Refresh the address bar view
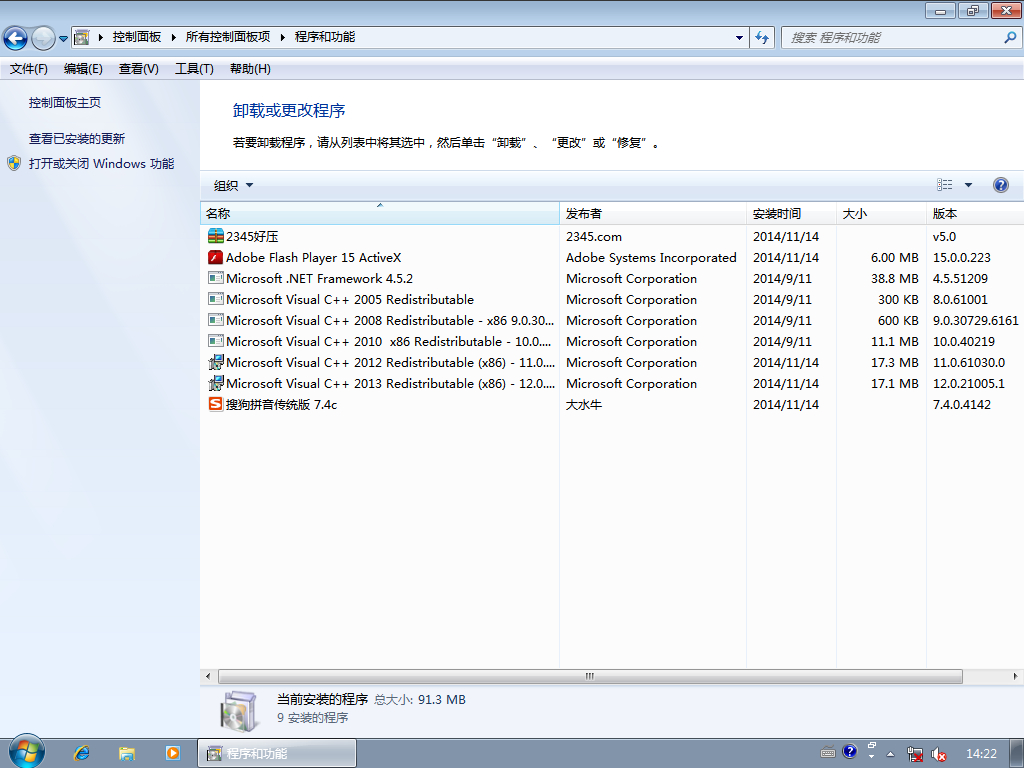The image size is (1024, 768). point(762,38)
